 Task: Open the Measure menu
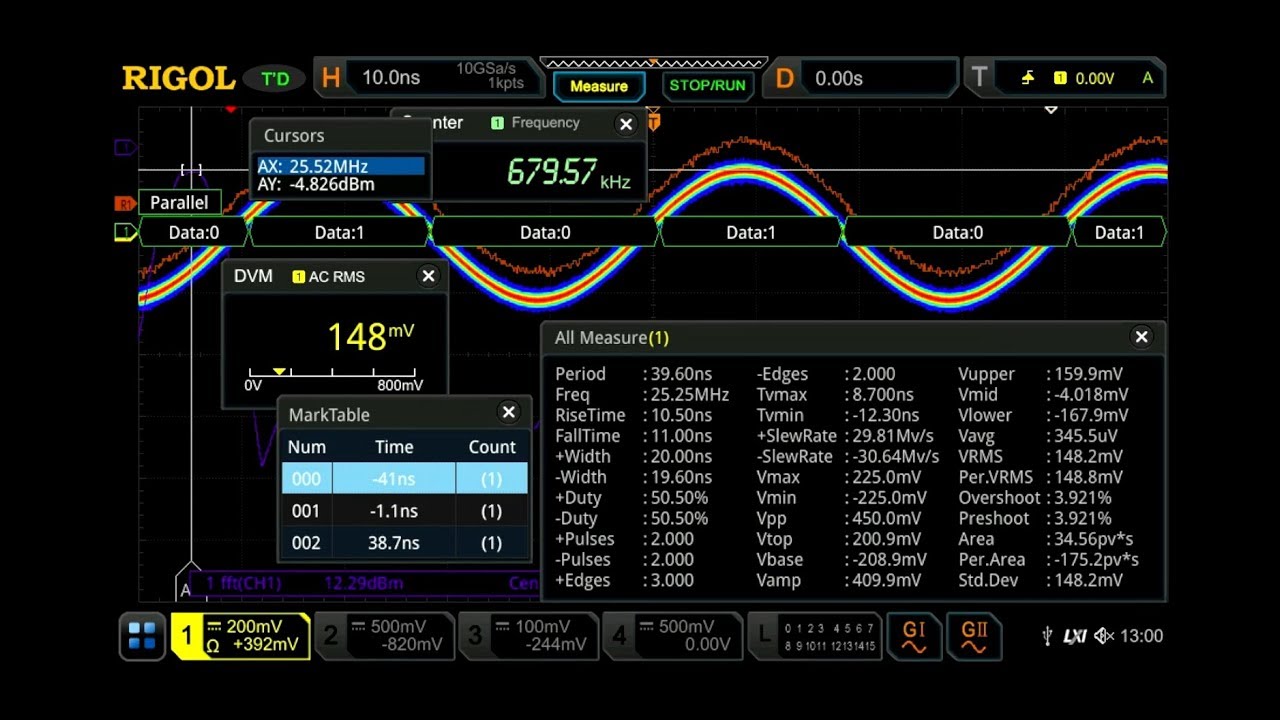pos(599,86)
